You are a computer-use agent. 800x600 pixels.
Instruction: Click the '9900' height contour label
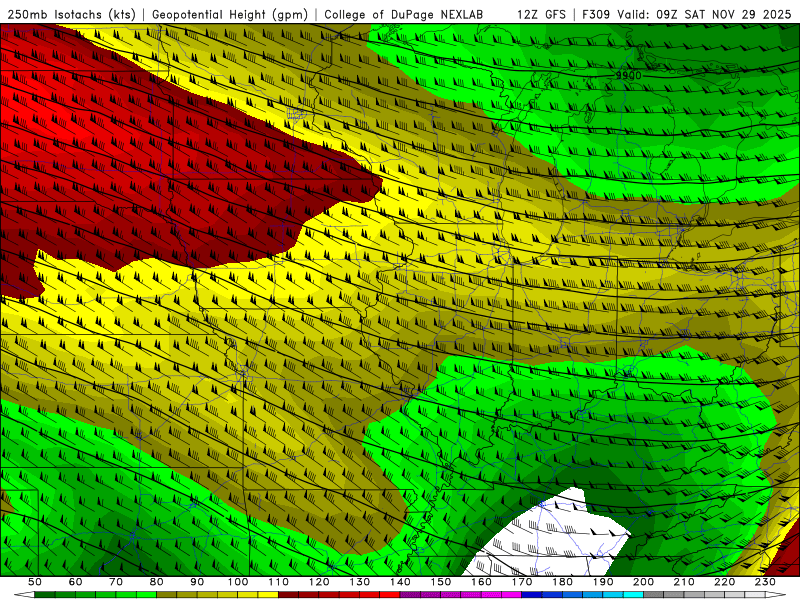tap(628, 76)
